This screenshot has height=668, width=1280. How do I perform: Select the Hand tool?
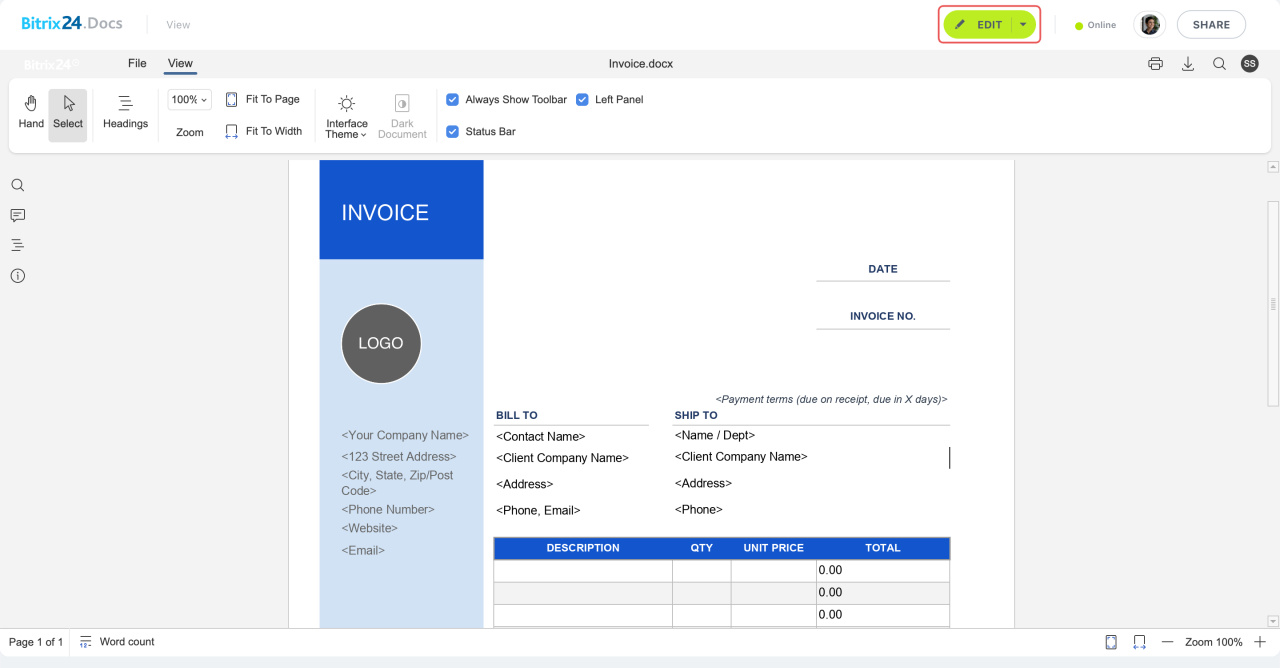coord(31,115)
